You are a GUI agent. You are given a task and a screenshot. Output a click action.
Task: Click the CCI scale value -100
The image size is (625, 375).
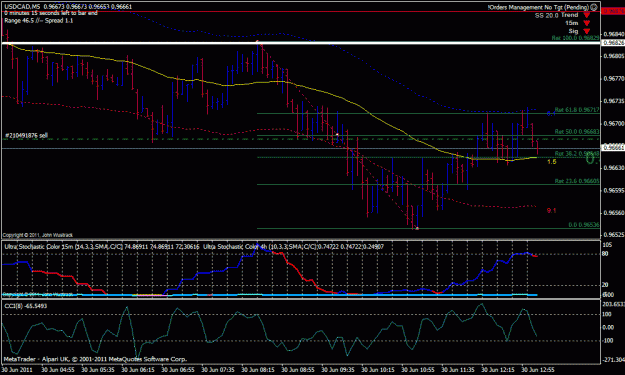pos(607,340)
